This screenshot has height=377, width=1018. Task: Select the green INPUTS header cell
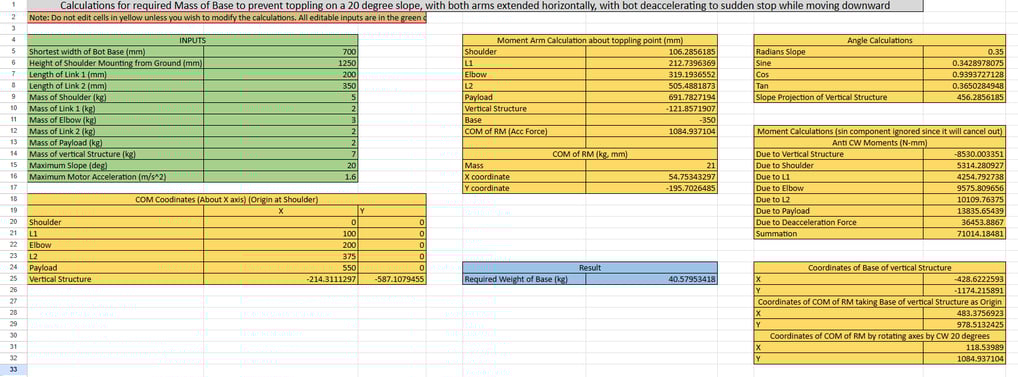click(192, 40)
